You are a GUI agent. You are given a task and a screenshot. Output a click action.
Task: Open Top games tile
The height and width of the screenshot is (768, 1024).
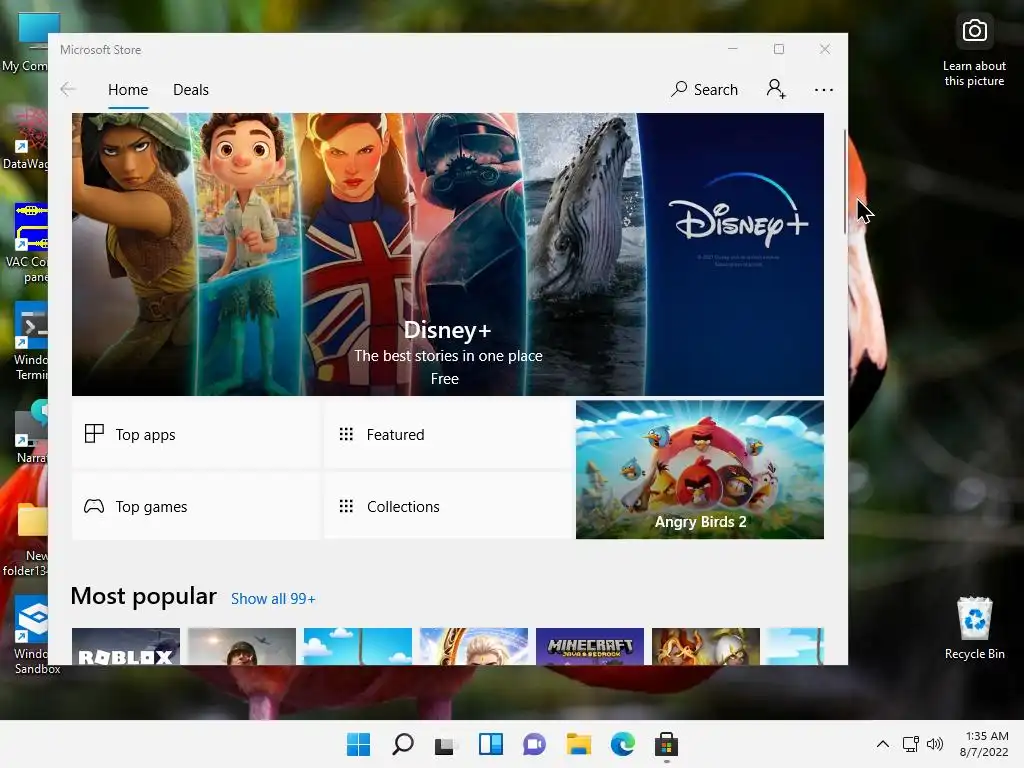coord(195,506)
